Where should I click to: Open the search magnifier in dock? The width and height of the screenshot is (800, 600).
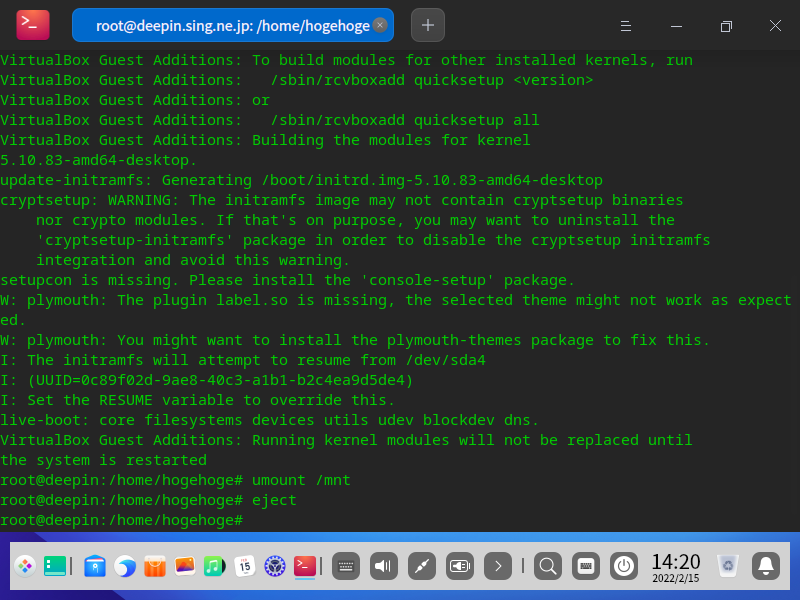tap(548, 566)
